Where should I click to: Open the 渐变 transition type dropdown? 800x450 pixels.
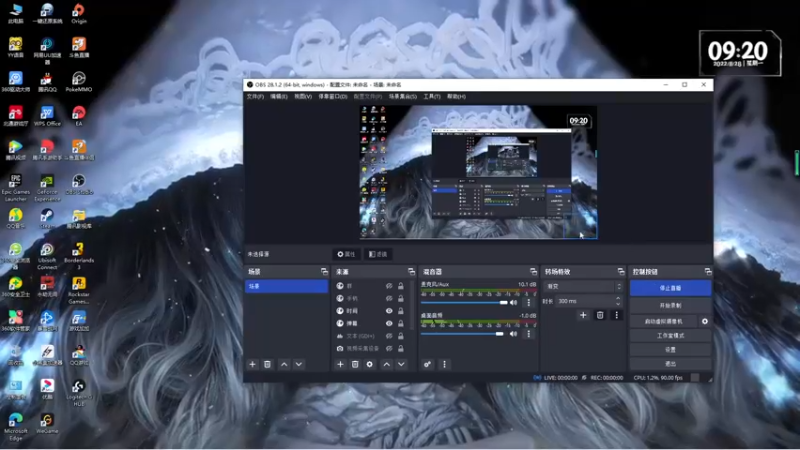click(583, 286)
